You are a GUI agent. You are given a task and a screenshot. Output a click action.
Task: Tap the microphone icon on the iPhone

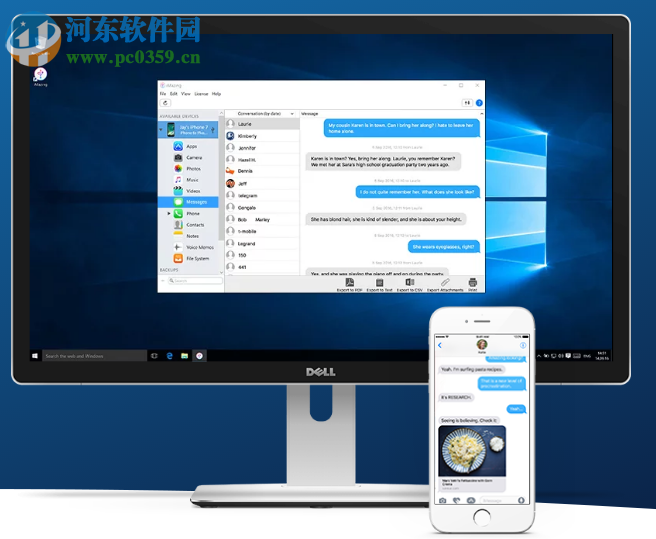(x=521, y=500)
